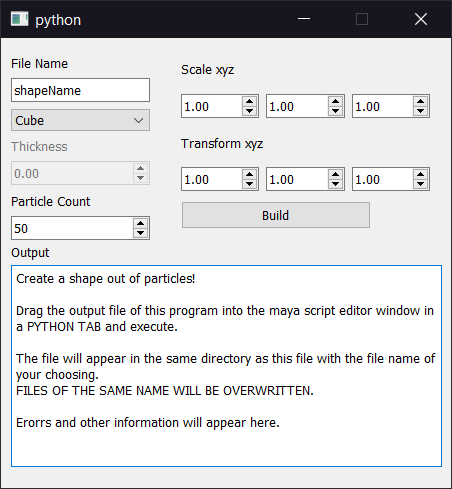Increase first Transform xyz value with up arrow
Viewport: 452px width, 489px height.
(x=249, y=174)
